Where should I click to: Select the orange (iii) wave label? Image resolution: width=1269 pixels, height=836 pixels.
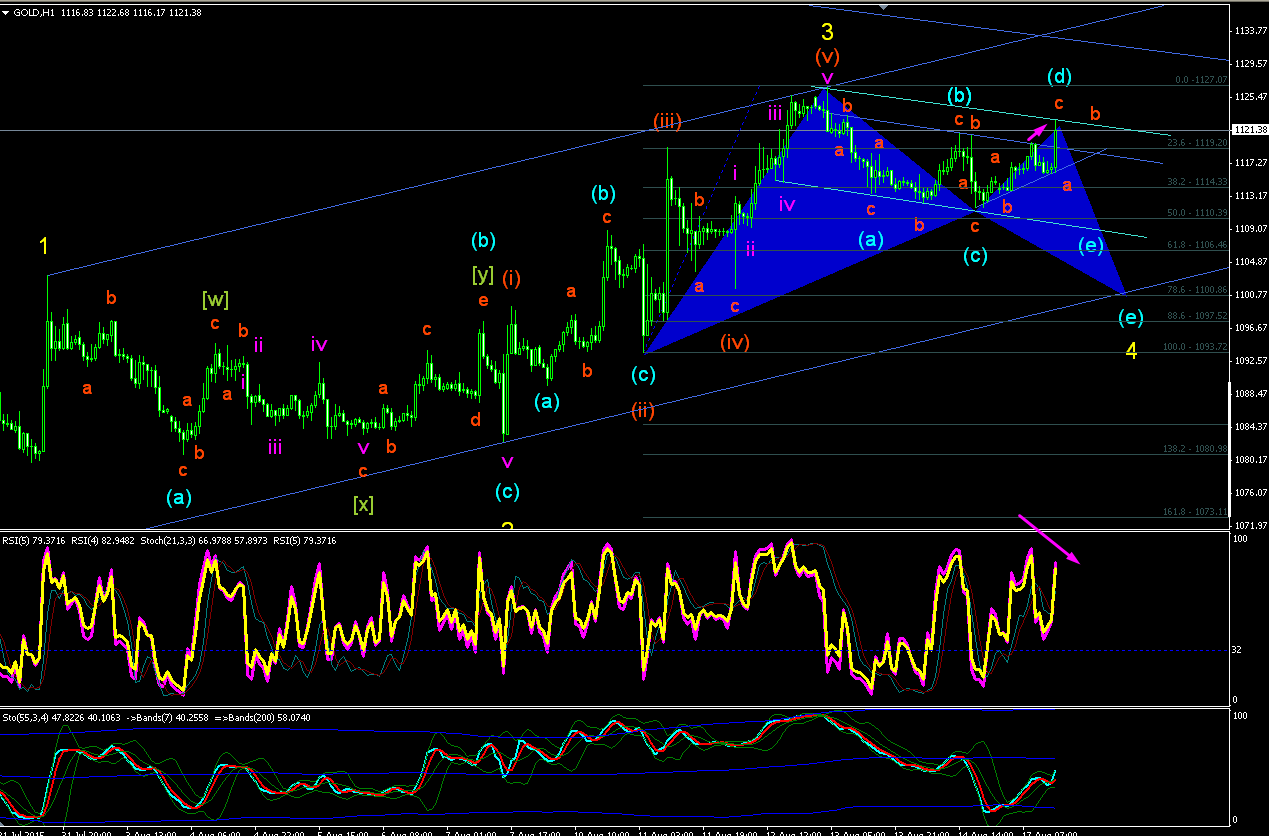(x=668, y=121)
